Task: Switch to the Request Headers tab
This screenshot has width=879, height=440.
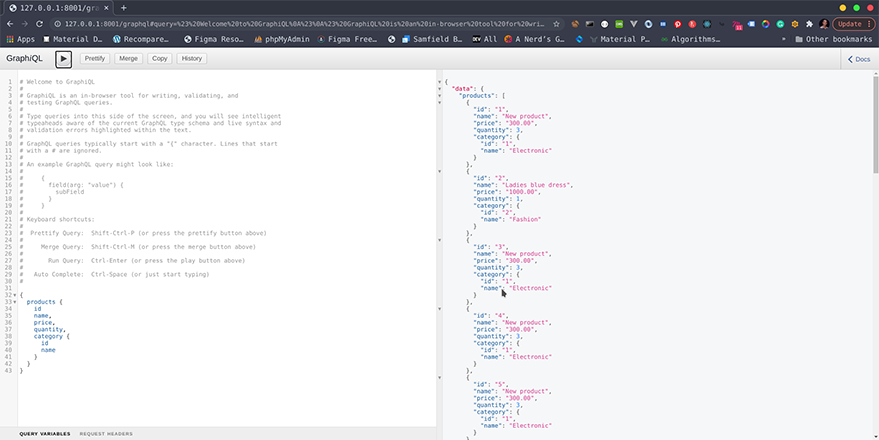Action: coord(106,434)
